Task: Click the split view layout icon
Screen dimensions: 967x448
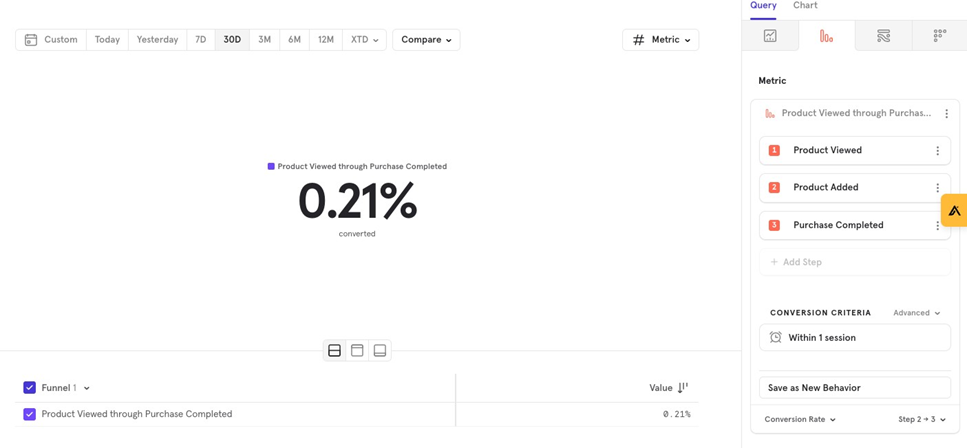Action: point(334,351)
